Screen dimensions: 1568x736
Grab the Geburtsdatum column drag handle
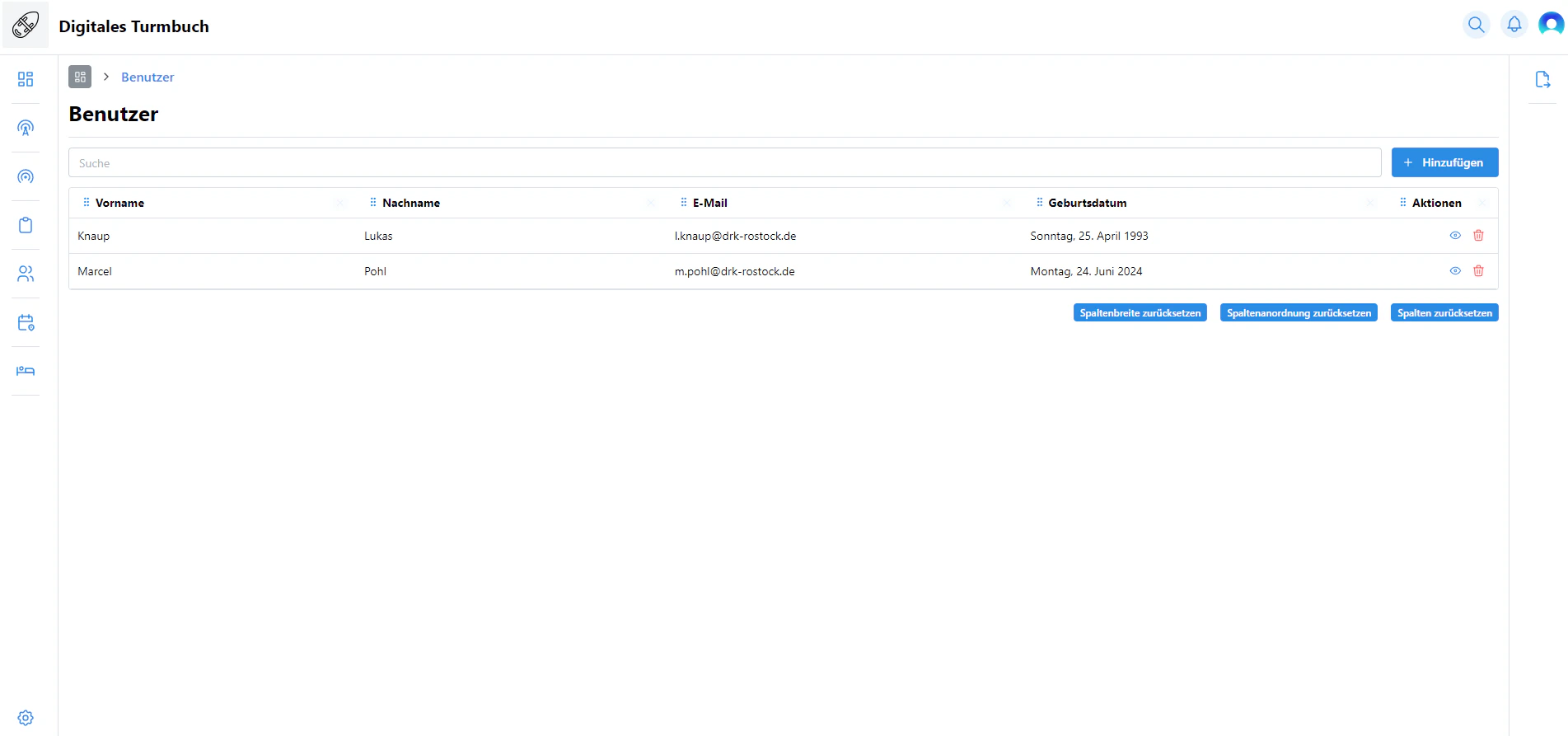coord(1040,203)
